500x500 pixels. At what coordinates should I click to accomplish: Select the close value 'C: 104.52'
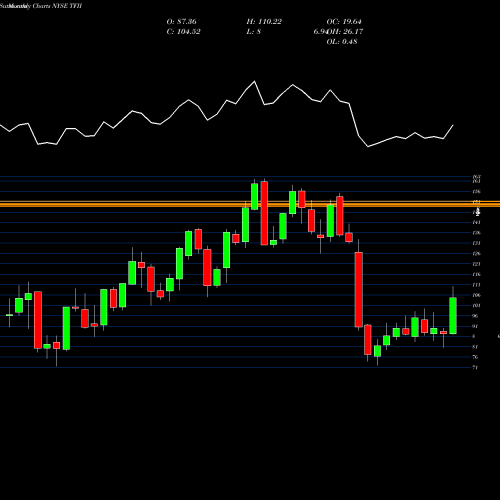pyautogui.click(x=183, y=32)
